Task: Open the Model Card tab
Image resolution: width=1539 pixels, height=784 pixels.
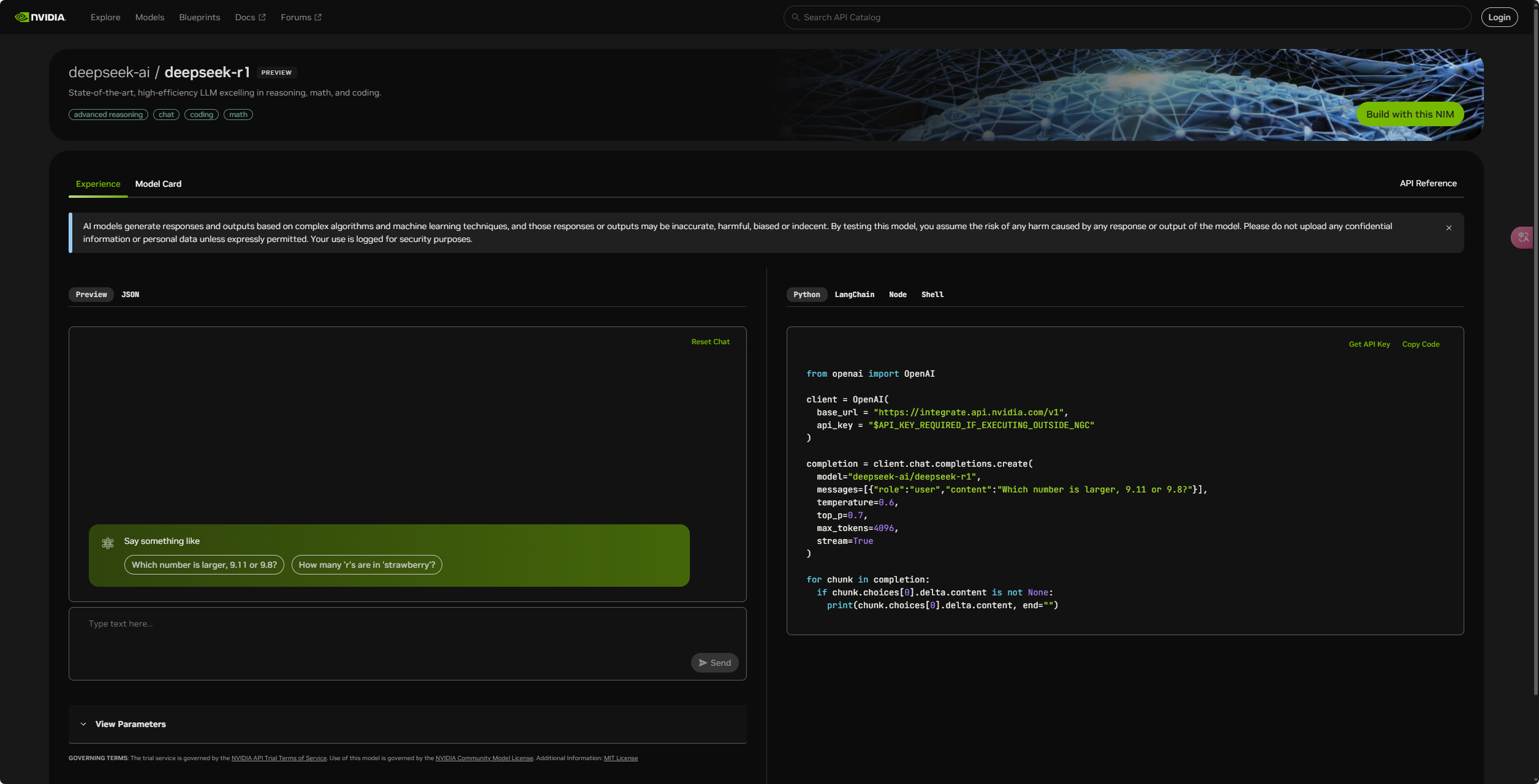Action: click(x=158, y=184)
